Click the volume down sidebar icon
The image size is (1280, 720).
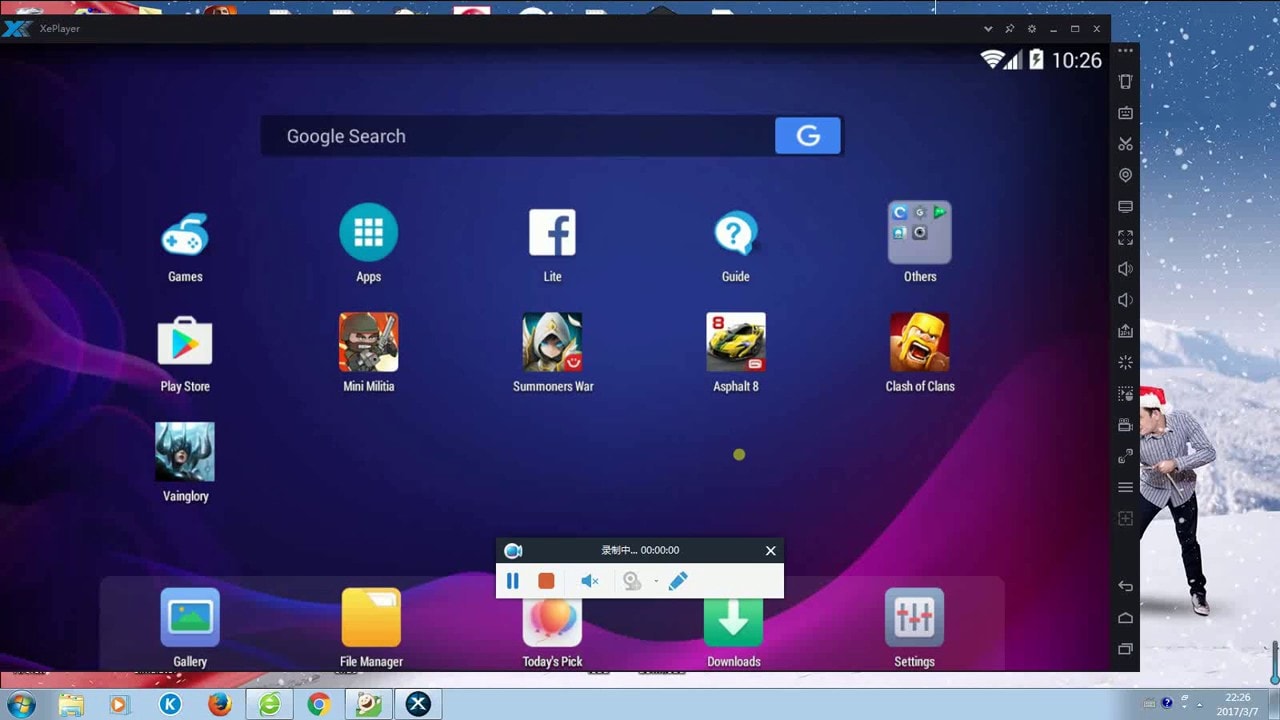click(x=1125, y=300)
